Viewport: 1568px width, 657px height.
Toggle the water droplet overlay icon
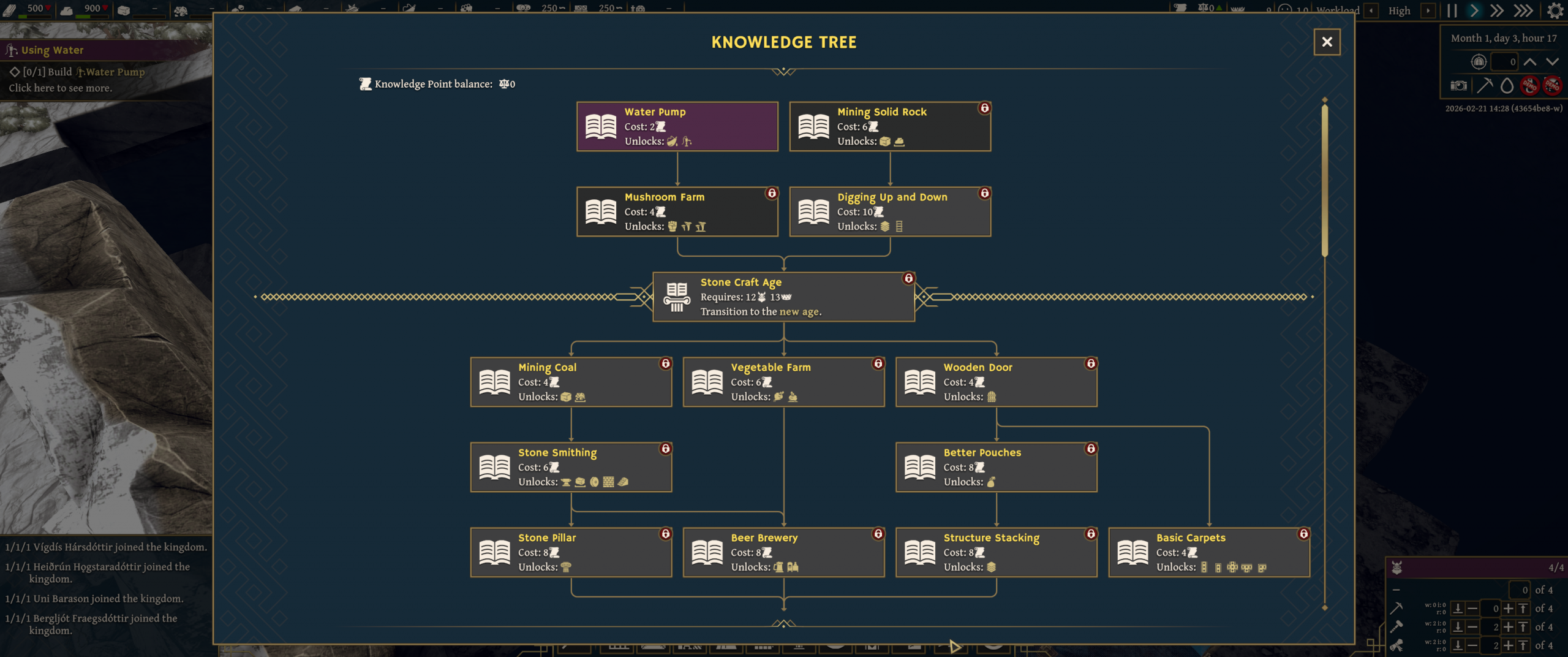click(x=1507, y=86)
